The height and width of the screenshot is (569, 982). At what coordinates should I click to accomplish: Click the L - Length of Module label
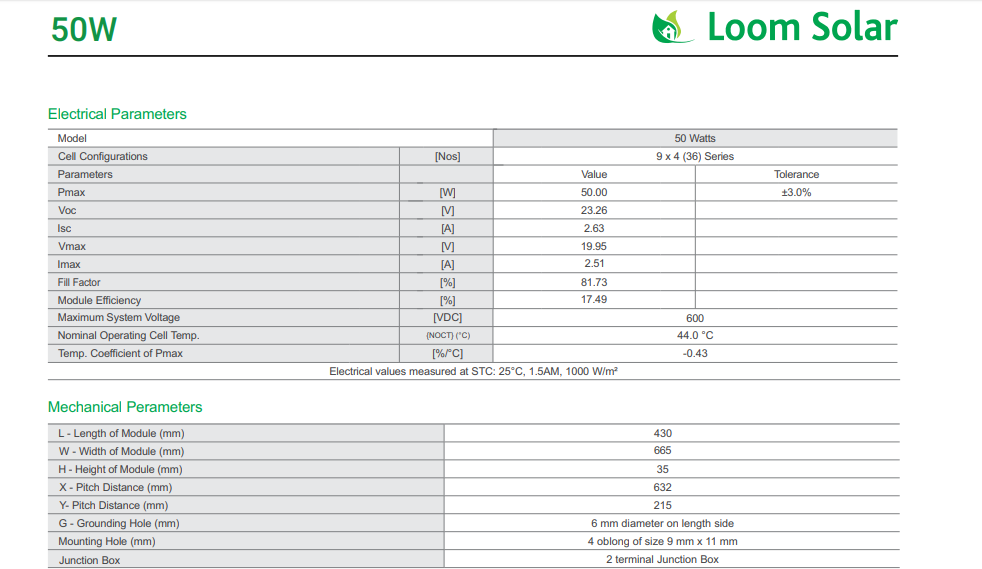(x=121, y=433)
